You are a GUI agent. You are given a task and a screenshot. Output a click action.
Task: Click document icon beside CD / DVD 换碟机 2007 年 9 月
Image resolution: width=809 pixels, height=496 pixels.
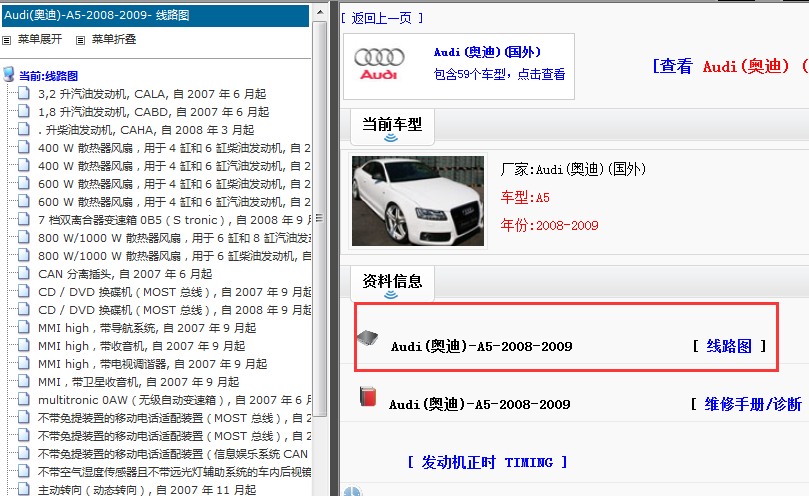24,291
